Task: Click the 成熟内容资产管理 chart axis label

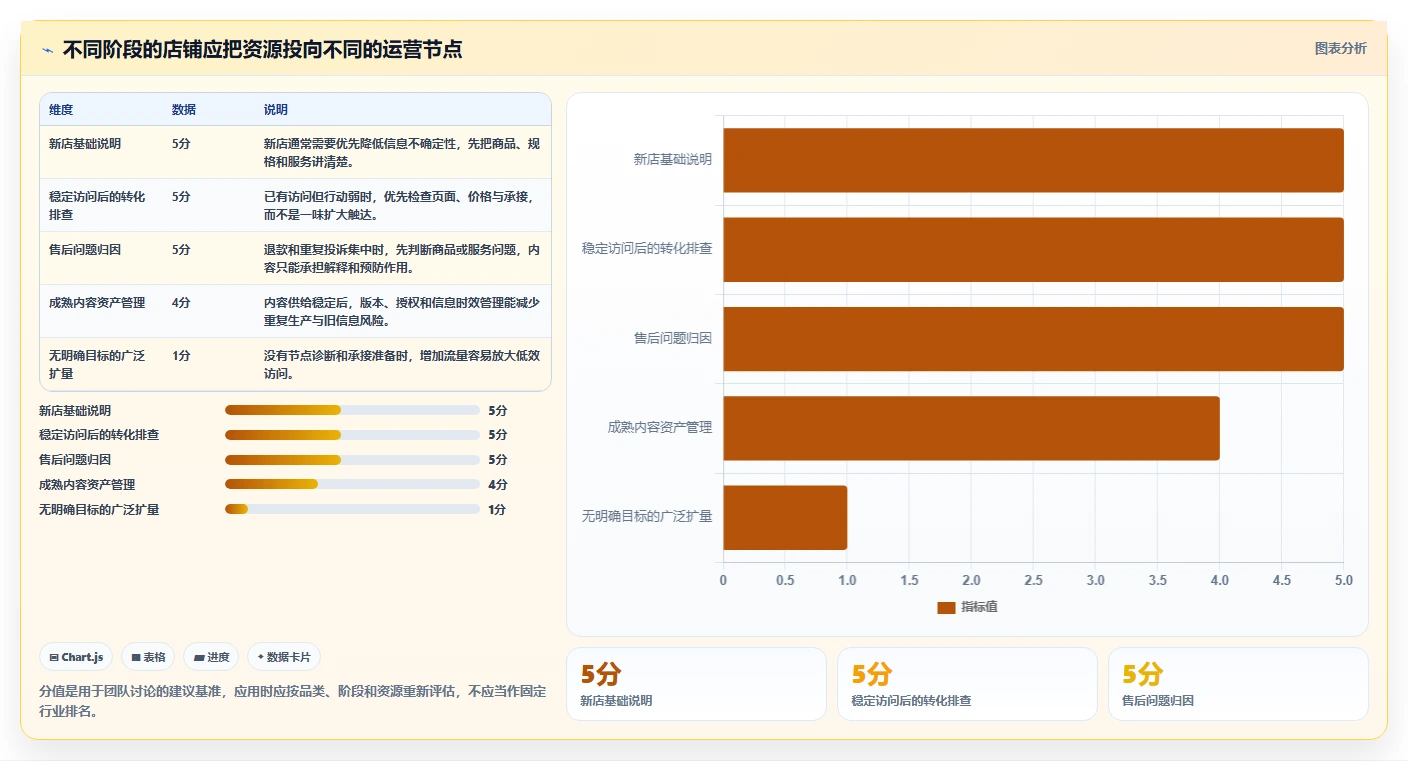Action: coord(660,428)
